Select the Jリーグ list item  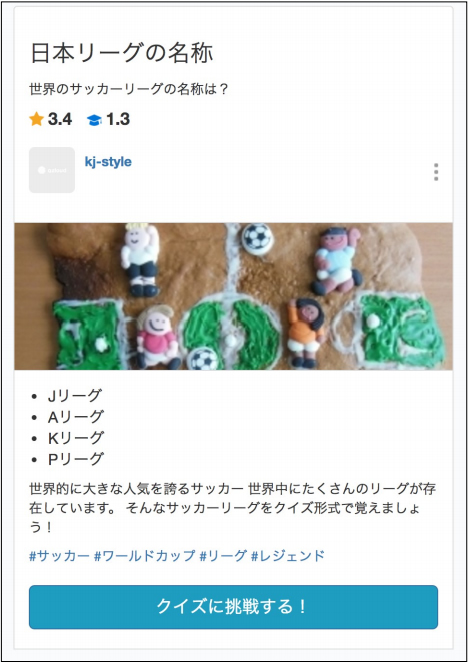click(x=75, y=396)
